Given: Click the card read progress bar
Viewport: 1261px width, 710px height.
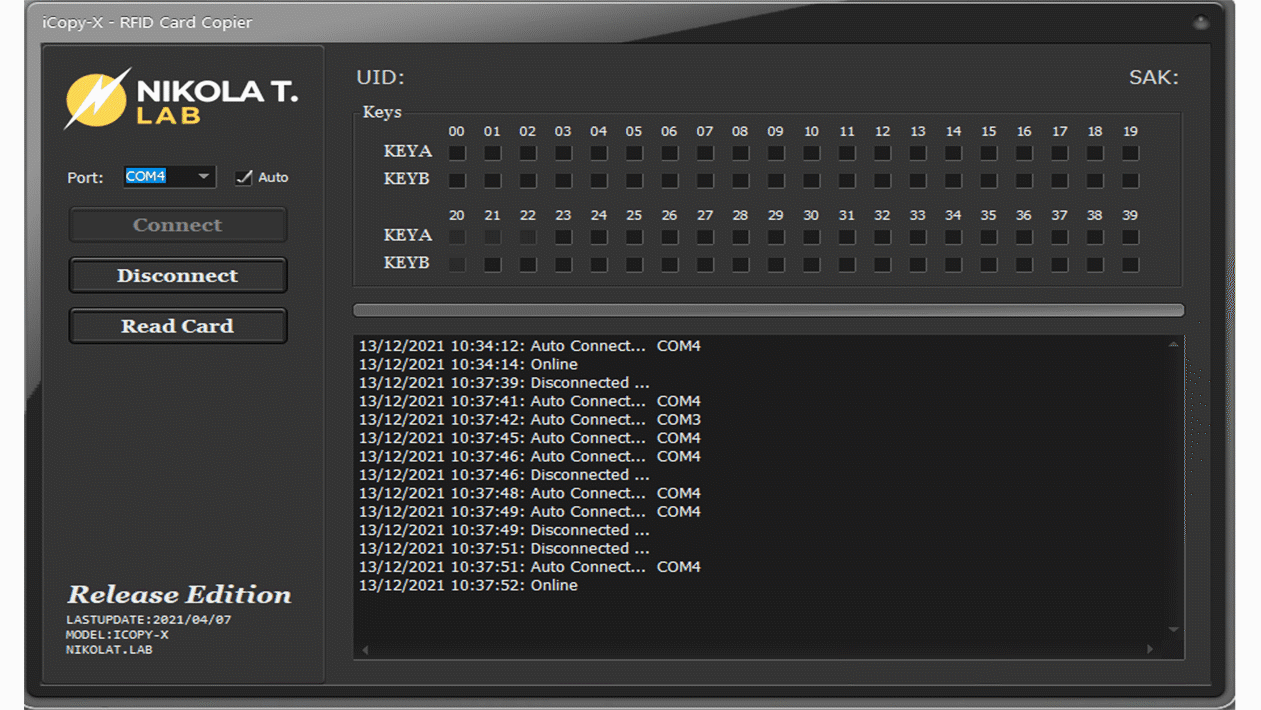Looking at the screenshot, I should pos(768,311).
